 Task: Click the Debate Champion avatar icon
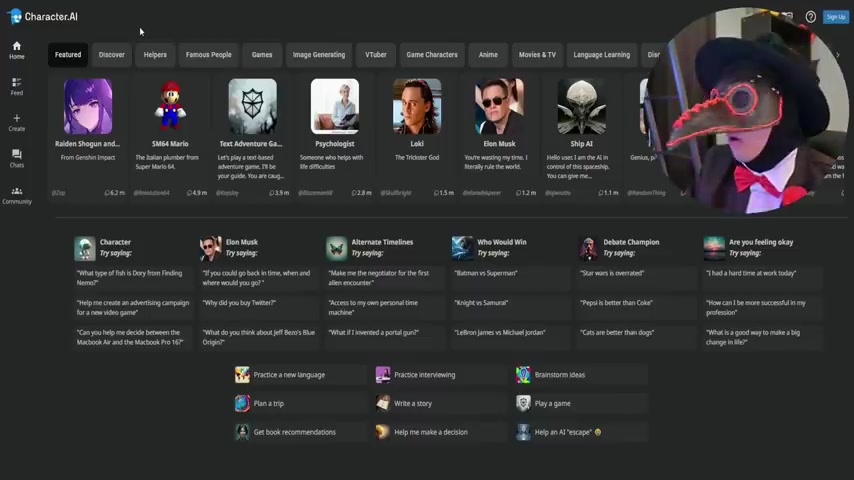tap(588, 248)
